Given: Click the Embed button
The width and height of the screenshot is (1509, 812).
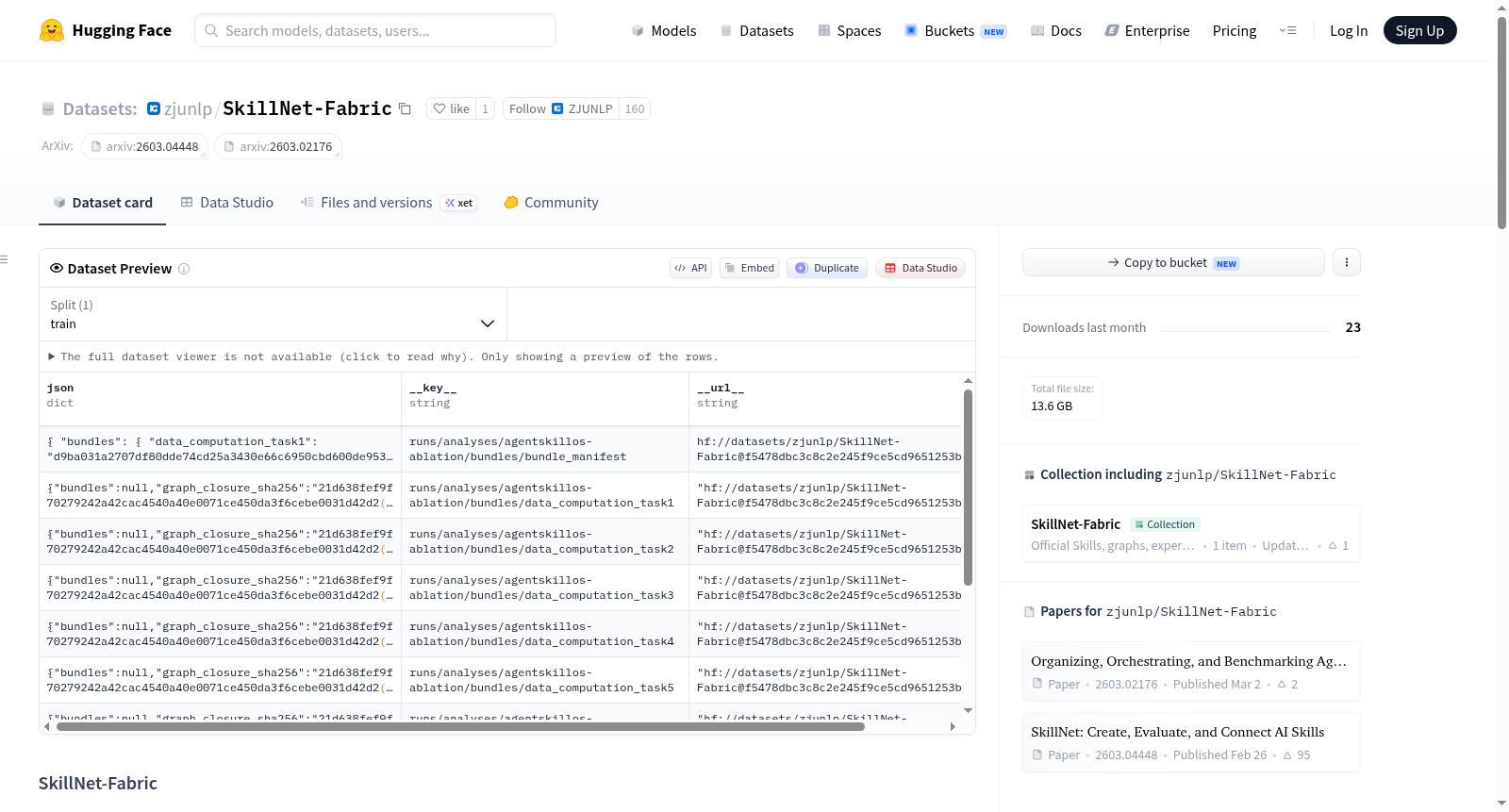Looking at the screenshot, I should 750,268.
